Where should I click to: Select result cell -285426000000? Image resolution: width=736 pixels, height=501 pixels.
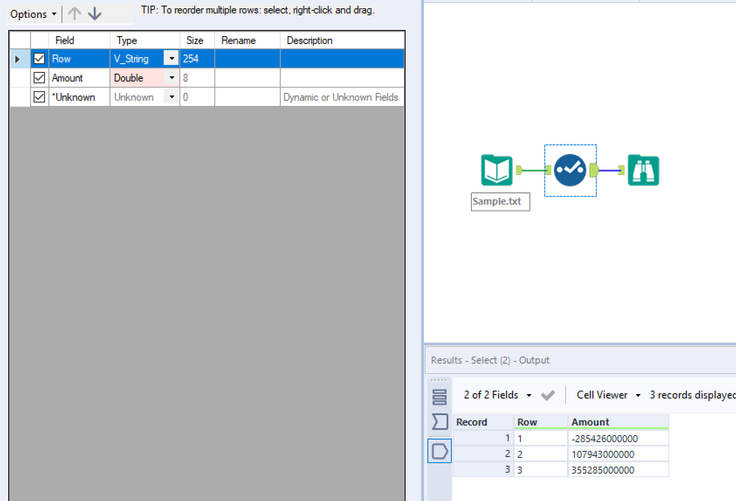[x=618, y=439]
